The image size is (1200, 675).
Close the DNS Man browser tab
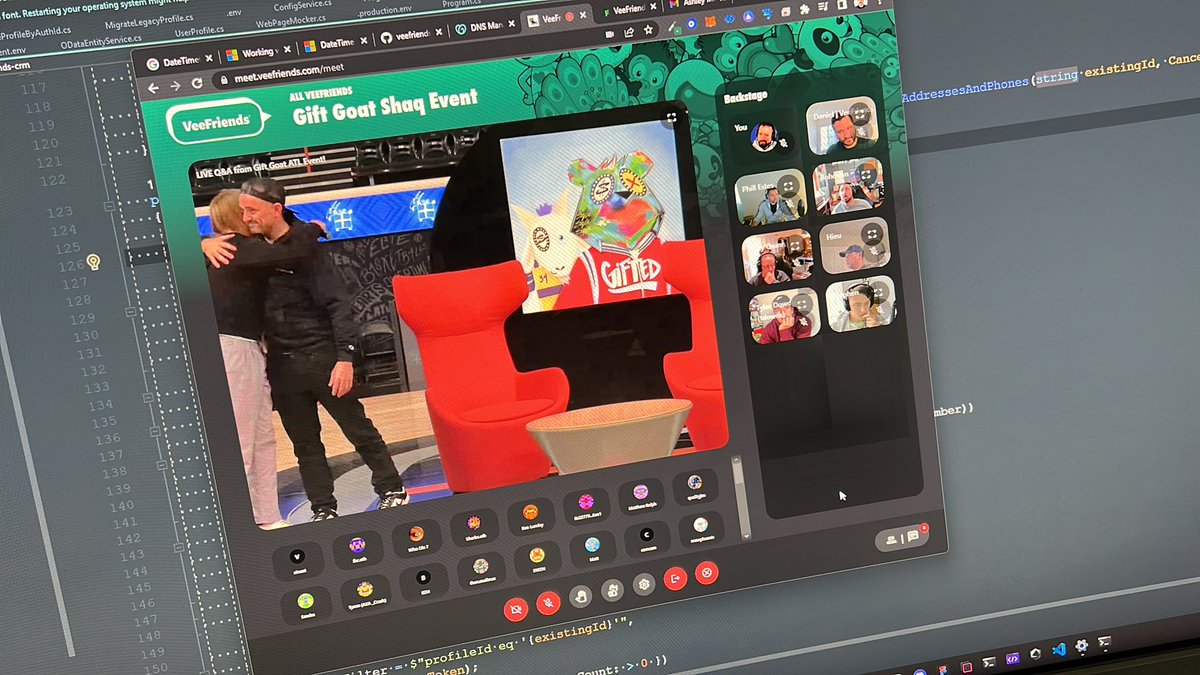[512, 24]
